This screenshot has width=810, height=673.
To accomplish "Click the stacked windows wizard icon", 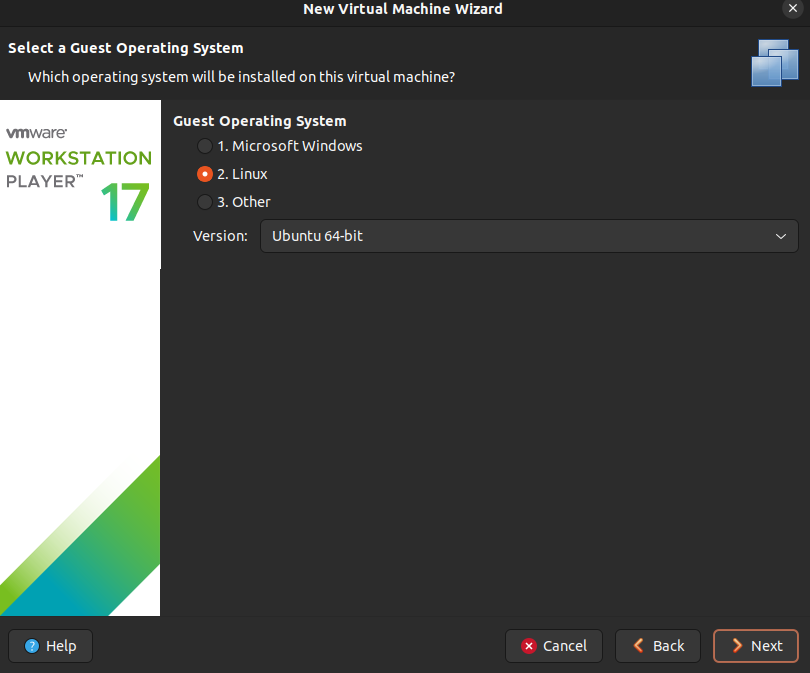I will click(774, 63).
